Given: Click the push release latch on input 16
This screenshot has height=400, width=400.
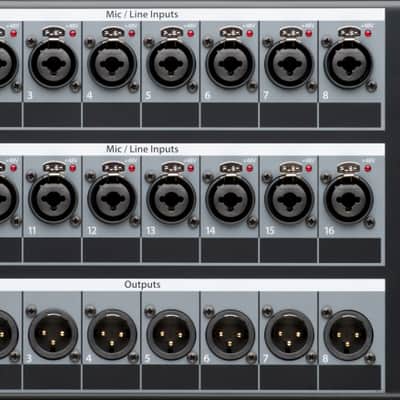Looking at the screenshot, I should (x=349, y=168).
